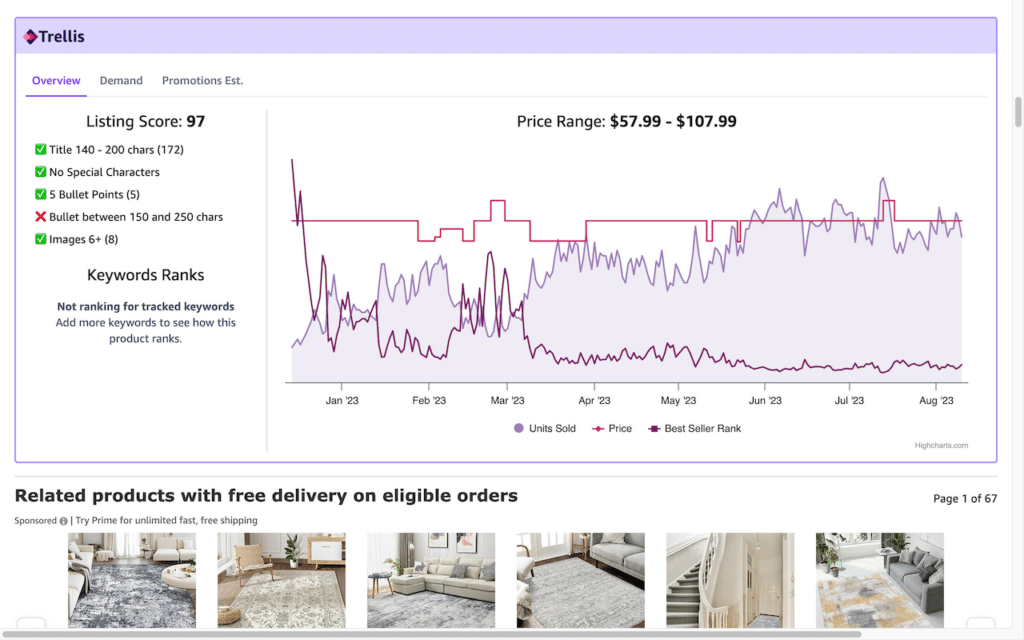
Task: Click the Related products section heading
Action: [266, 496]
